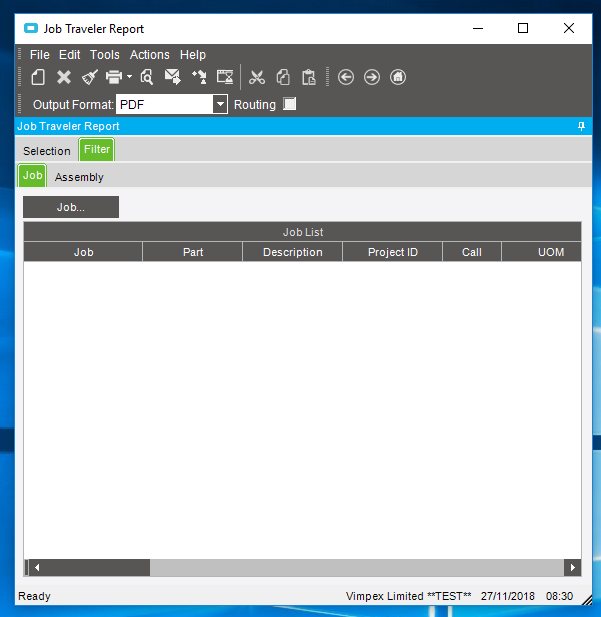Open the Output Format dropdown arrow
601x617 pixels.
pos(220,104)
